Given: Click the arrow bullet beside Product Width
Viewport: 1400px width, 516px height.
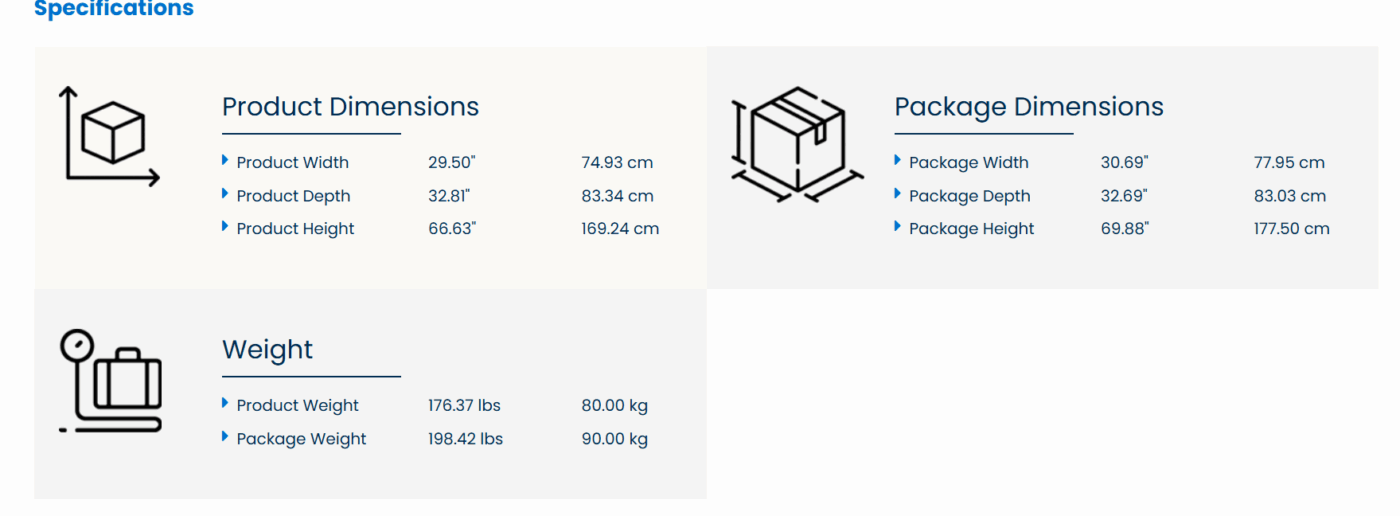Looking at the screenshot, I should (225, 160).
